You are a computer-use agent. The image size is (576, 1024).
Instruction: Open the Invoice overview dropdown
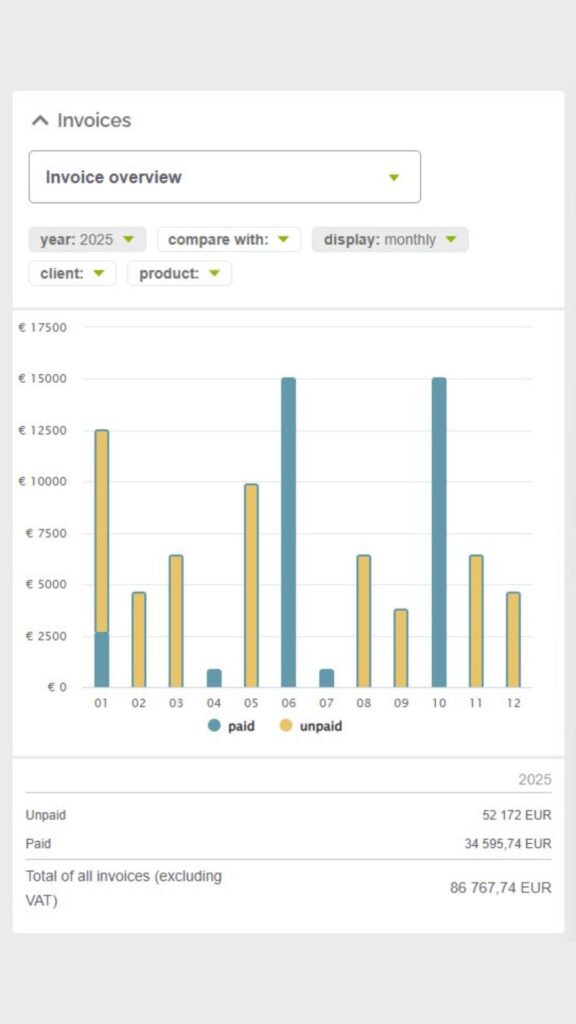[x=225, y=177]
